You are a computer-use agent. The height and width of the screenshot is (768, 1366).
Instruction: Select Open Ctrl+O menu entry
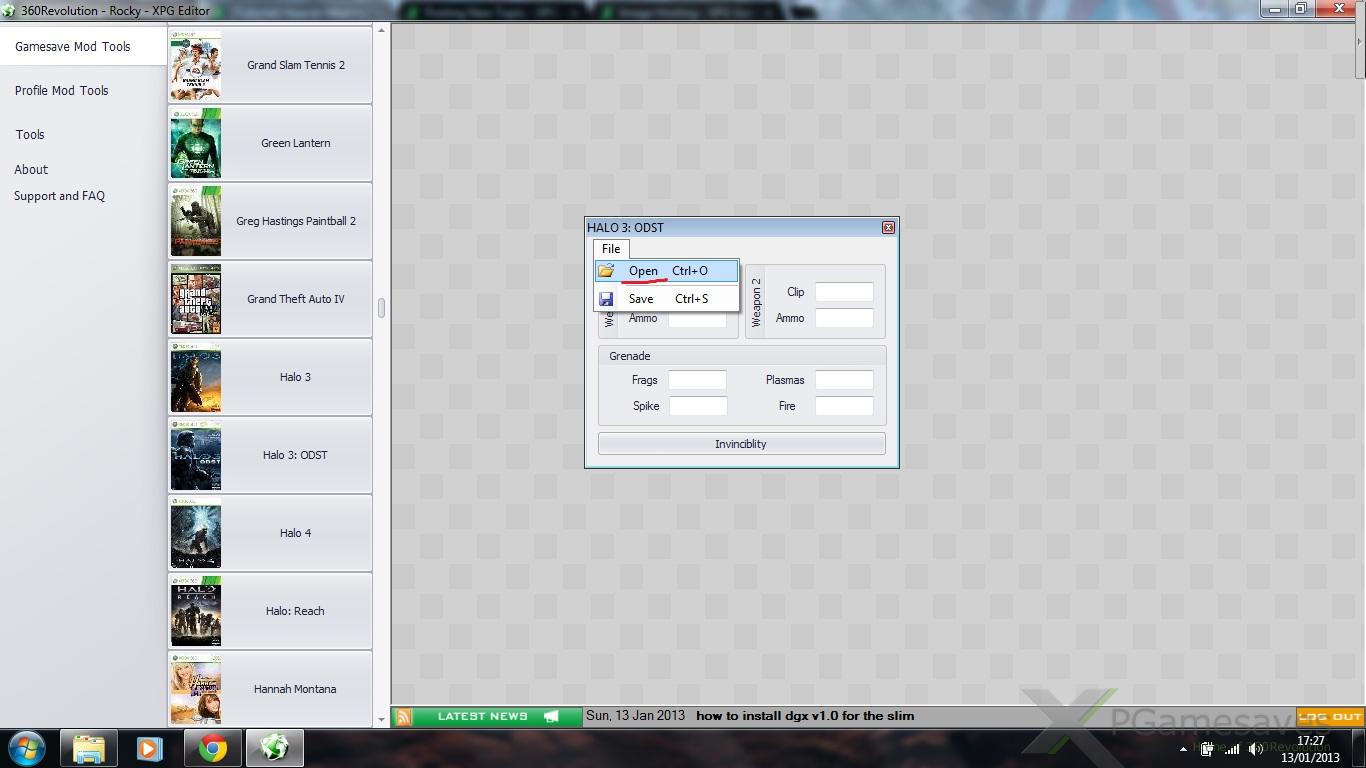[667, 271]
